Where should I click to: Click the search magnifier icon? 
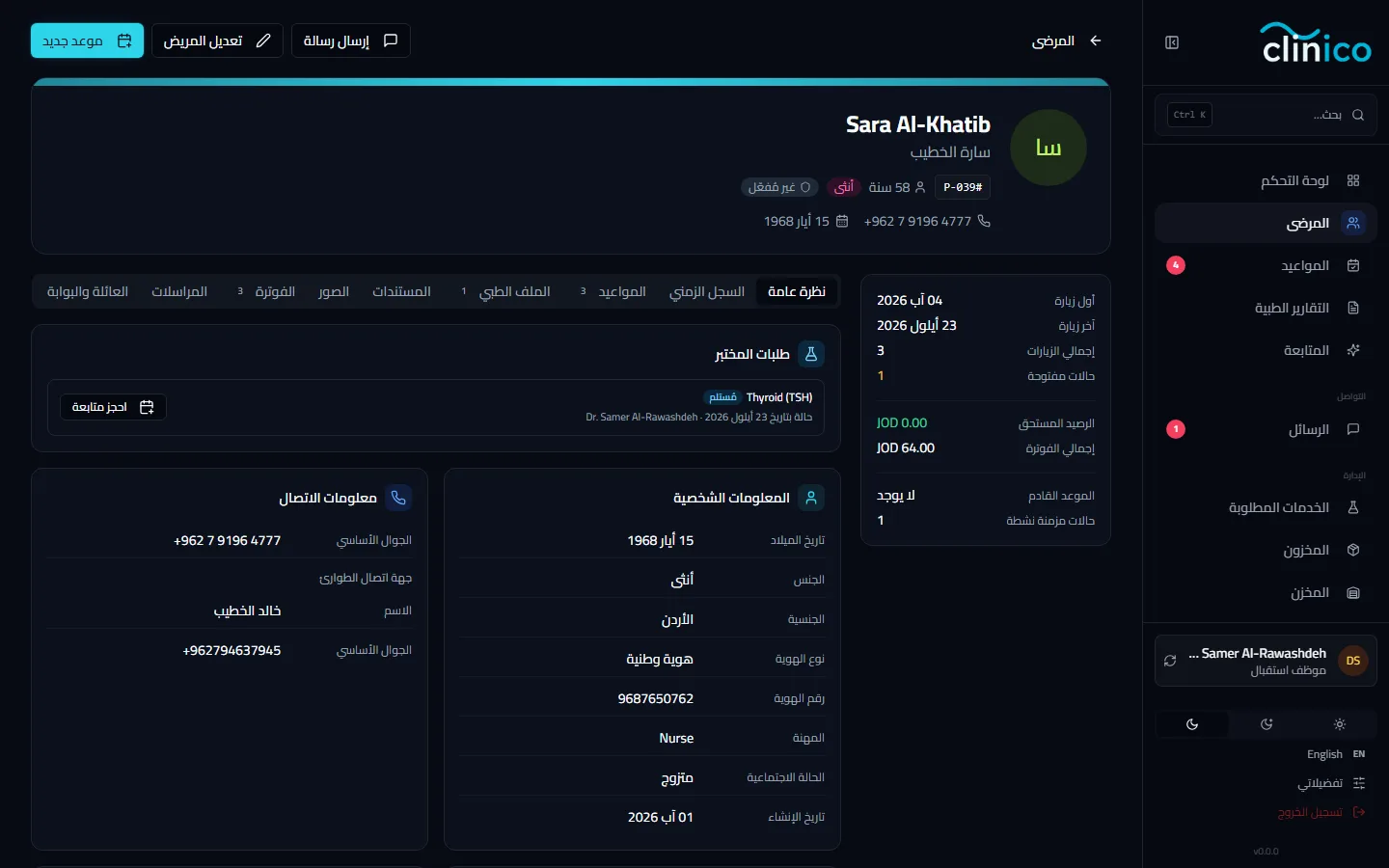tap(1358, 115)
